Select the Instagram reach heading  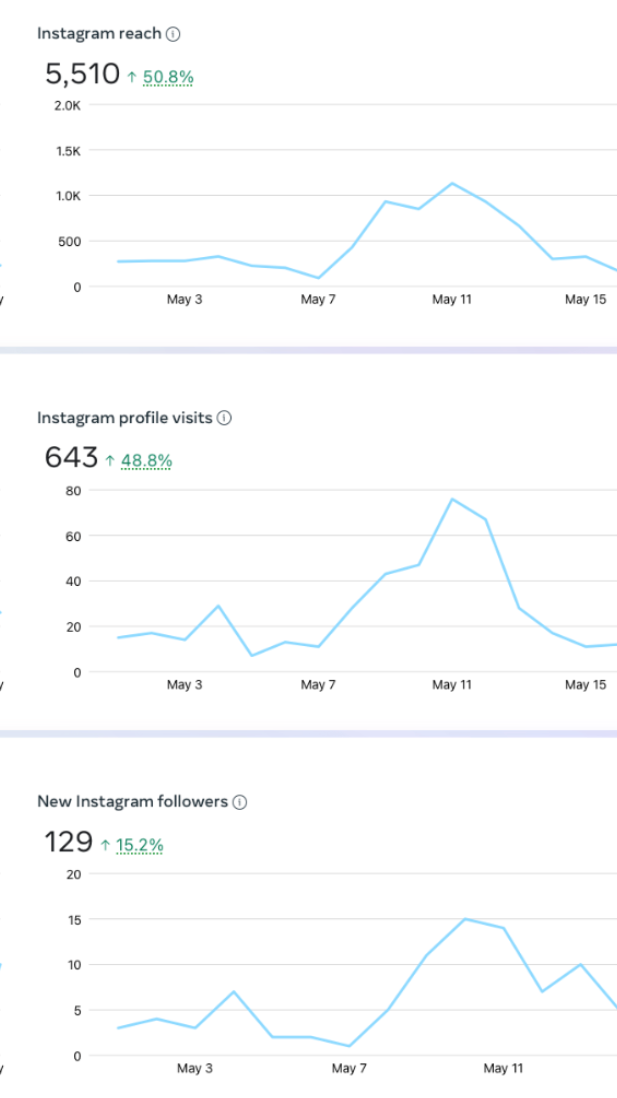(x=99, y=34)
